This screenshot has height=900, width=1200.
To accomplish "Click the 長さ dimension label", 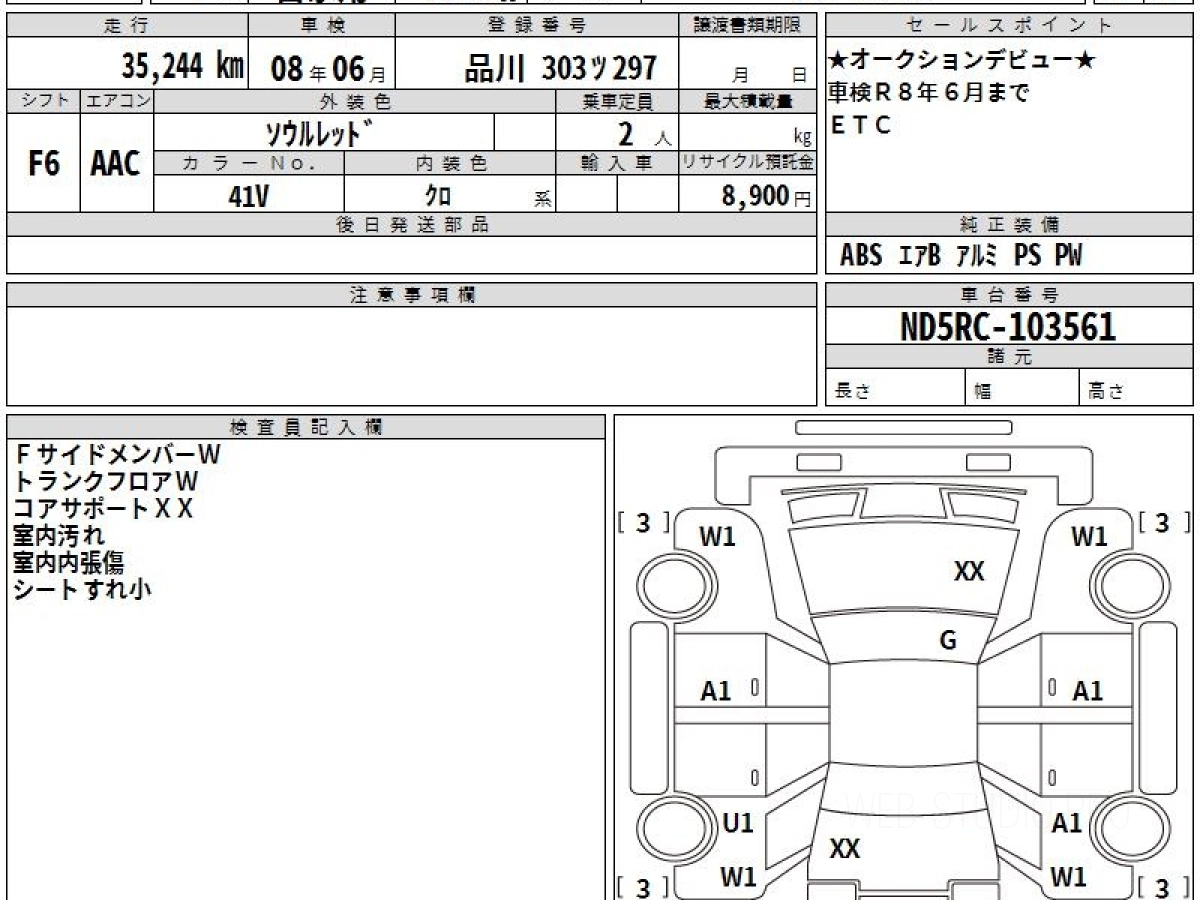I will tap(852, 391).
